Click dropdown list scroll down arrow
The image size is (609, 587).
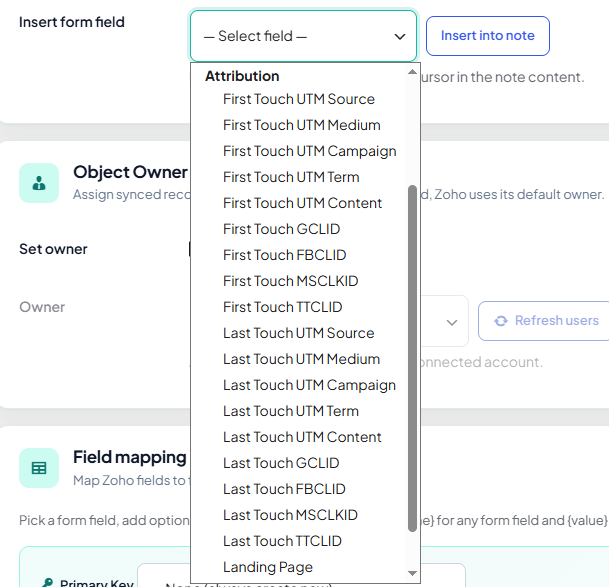[412, 573]
